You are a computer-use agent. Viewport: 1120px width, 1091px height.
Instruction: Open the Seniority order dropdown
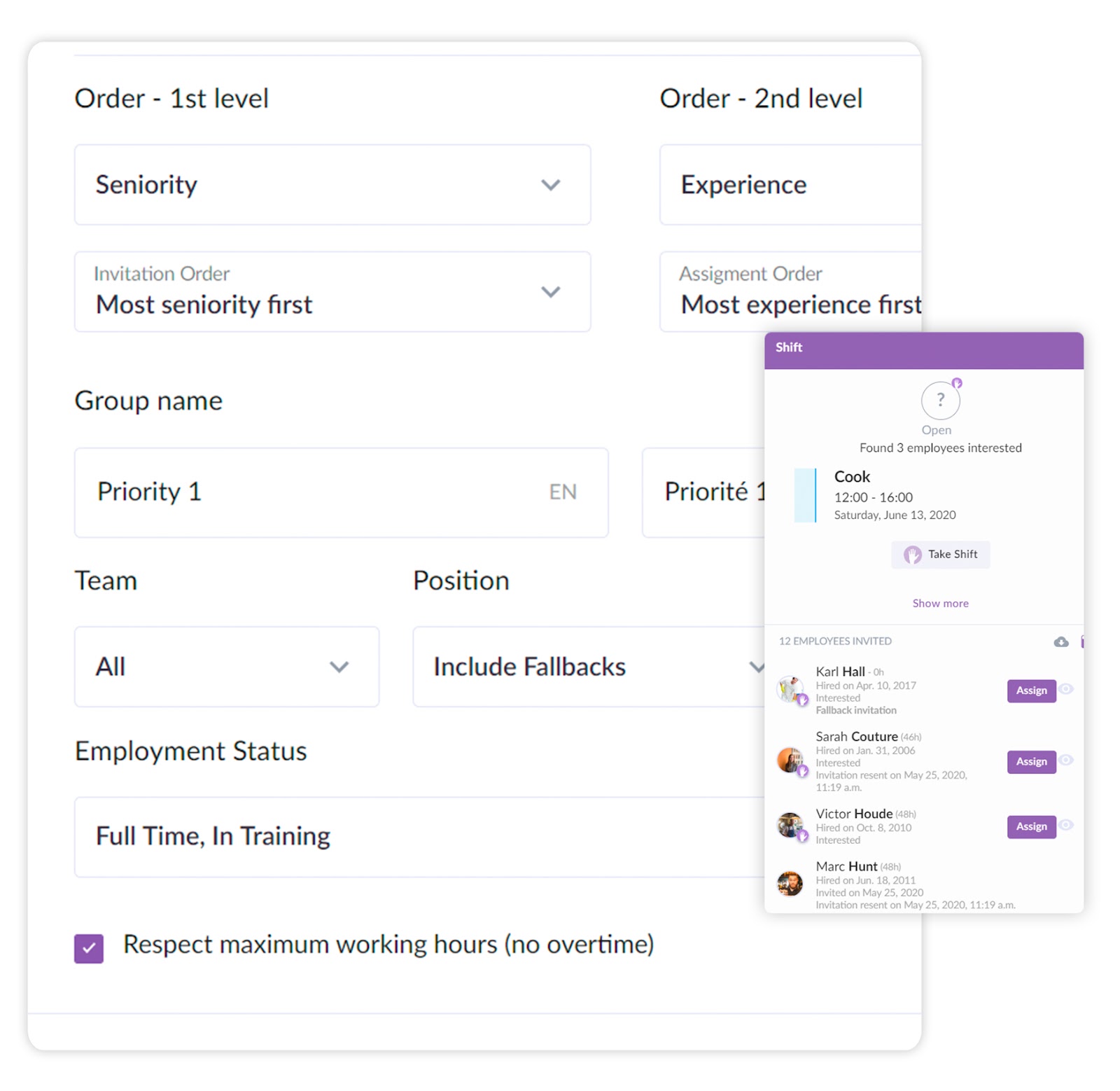click(332, 185)
